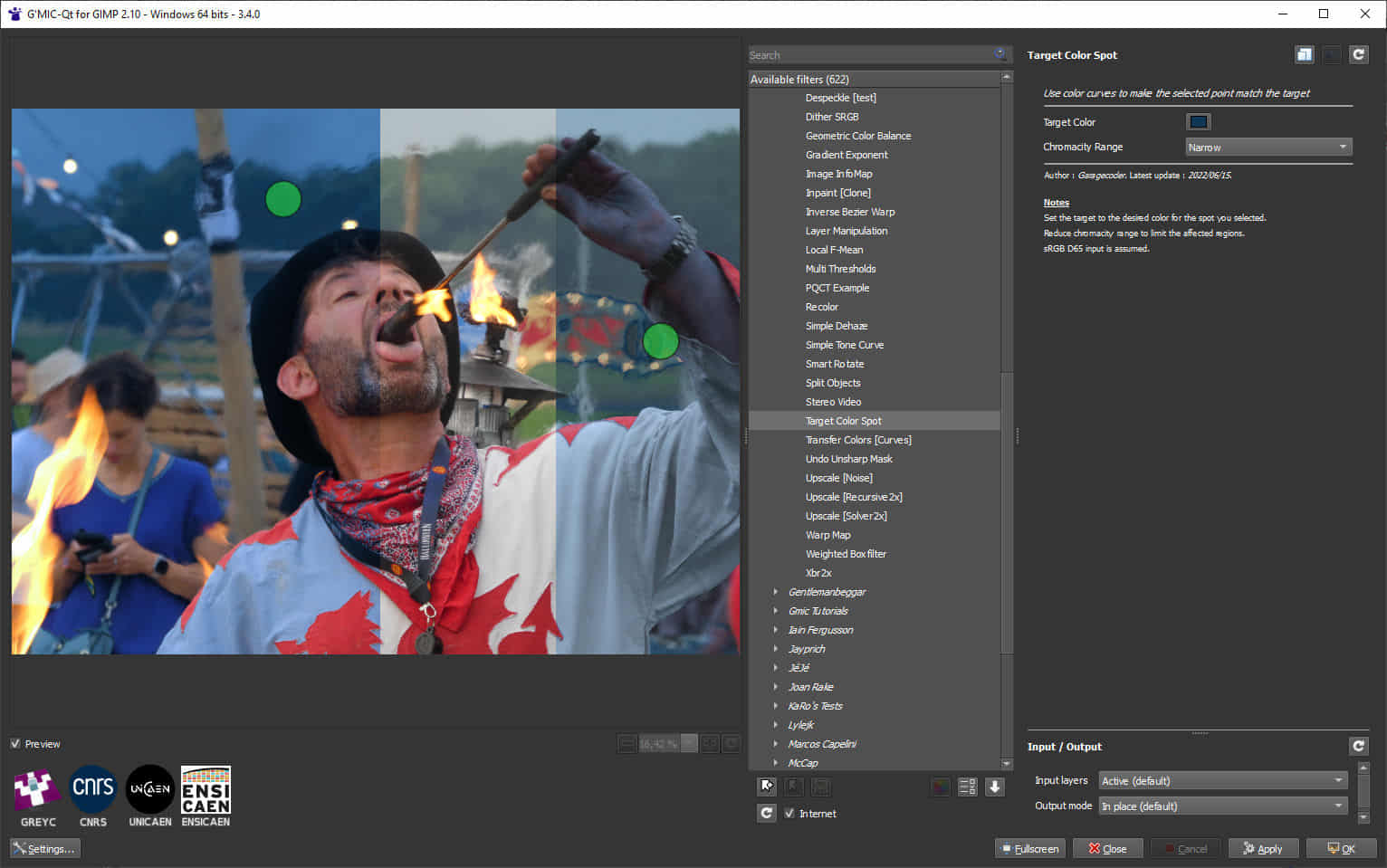Click the Target Color swatch
1387x868 pixels.
coord(1198,122)
